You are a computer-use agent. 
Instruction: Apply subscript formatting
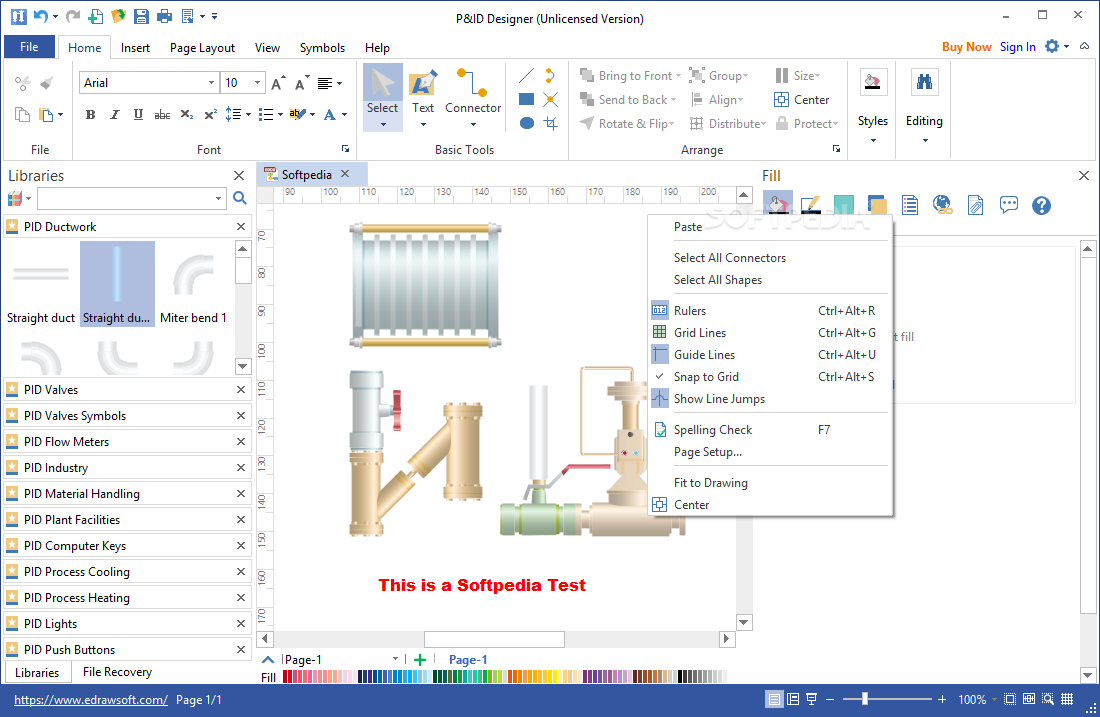point(186,114)
